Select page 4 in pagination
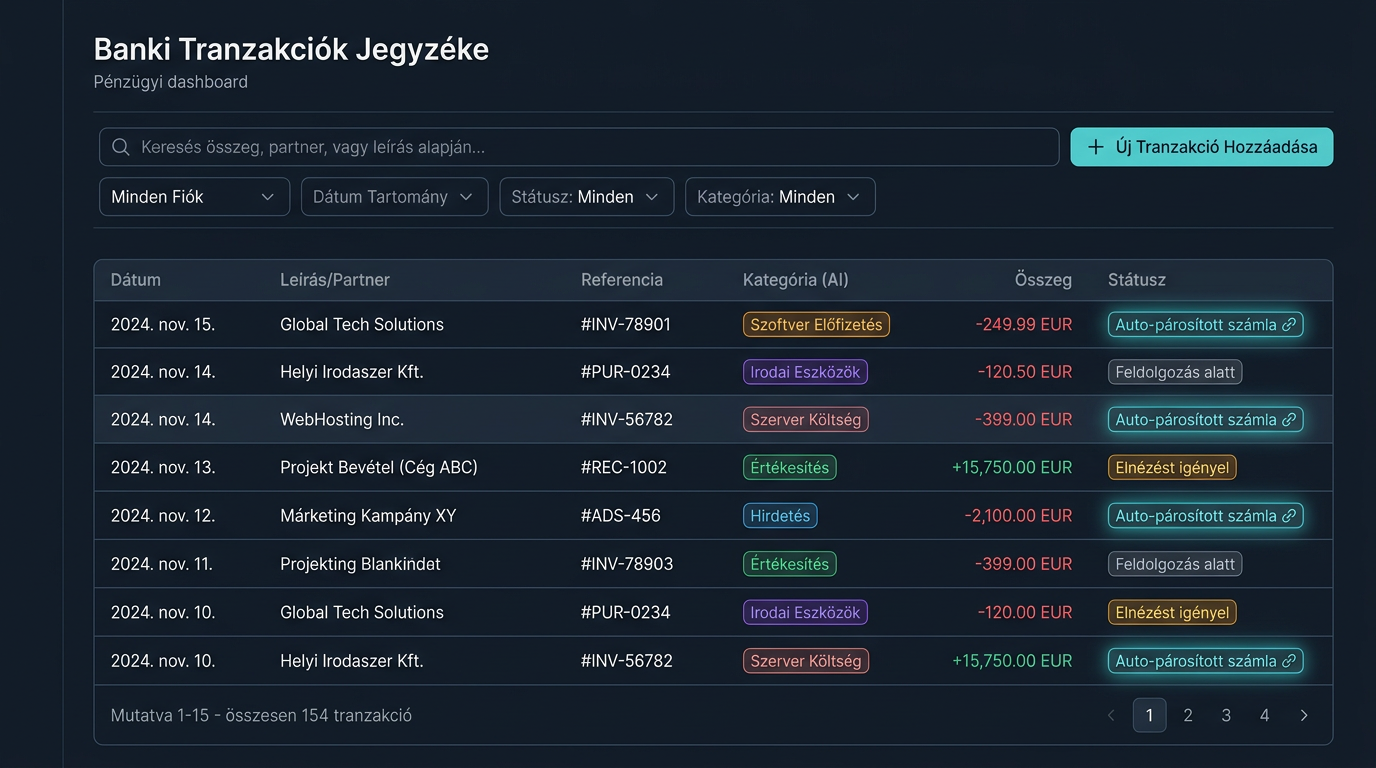This screenshot has width=1376, height=768. pos(1264,715)
